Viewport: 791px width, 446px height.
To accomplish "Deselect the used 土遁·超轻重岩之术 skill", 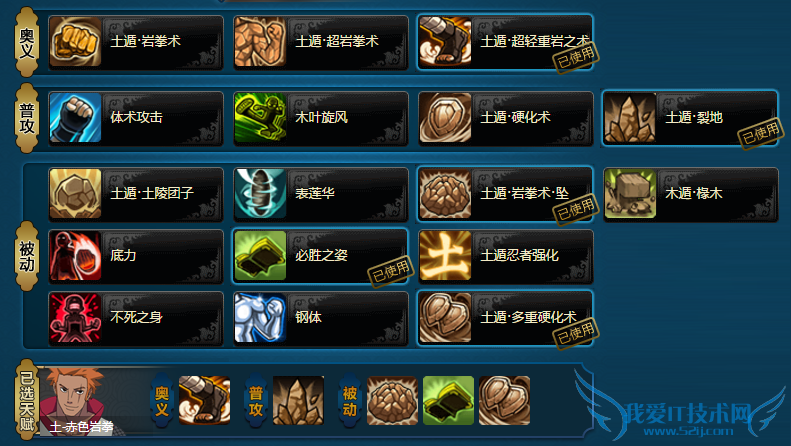I will coord(505,42).
